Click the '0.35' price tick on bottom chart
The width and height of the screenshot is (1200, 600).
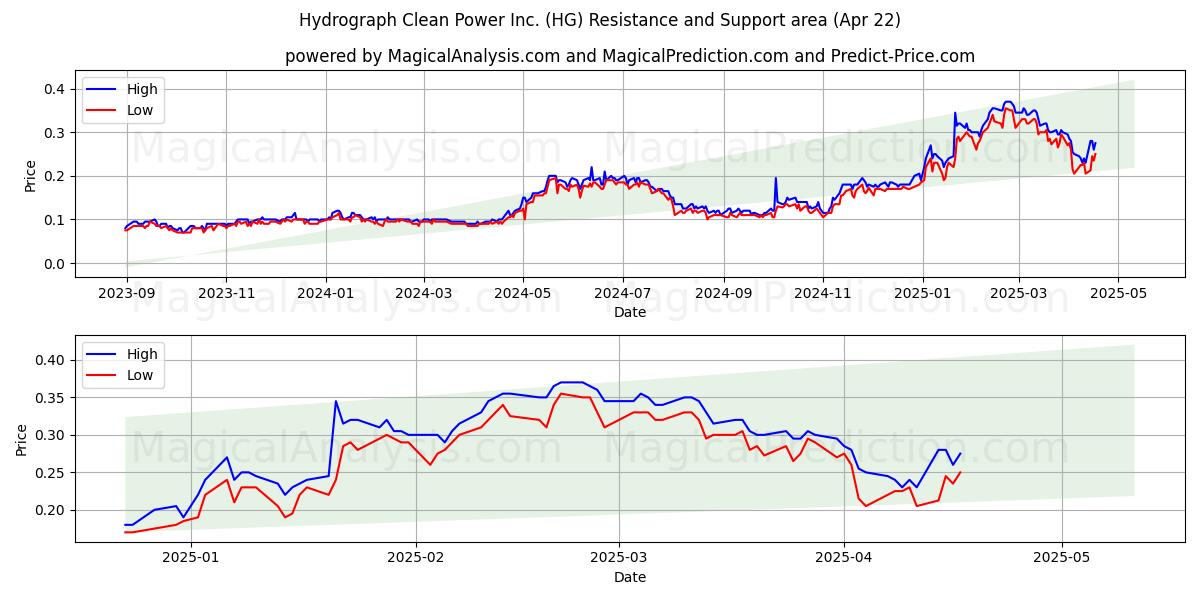click(x=51, y=398)
